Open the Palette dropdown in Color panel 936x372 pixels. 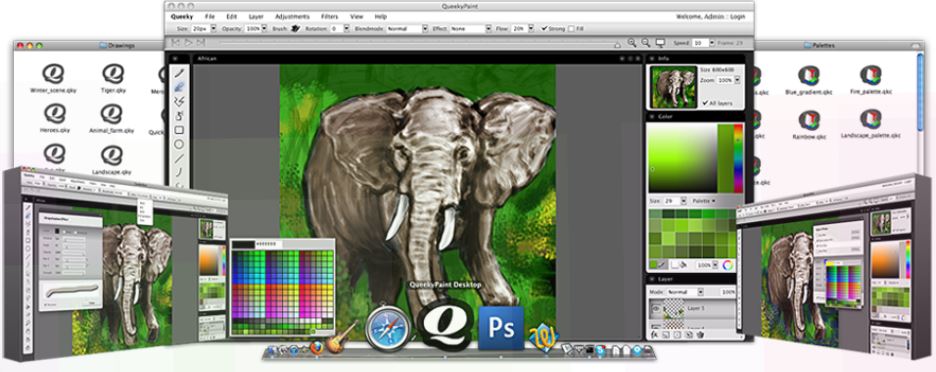[x=704, y=201]
